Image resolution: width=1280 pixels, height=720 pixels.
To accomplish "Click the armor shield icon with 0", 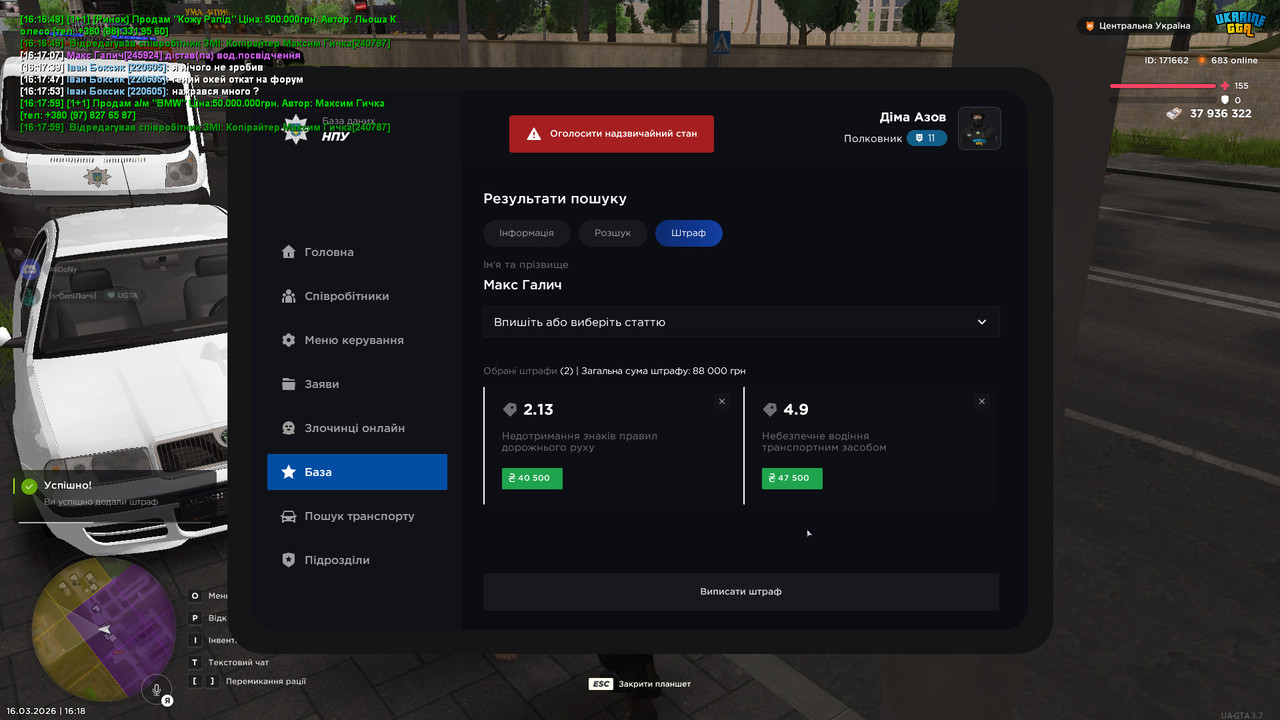I will [1224, 100].
